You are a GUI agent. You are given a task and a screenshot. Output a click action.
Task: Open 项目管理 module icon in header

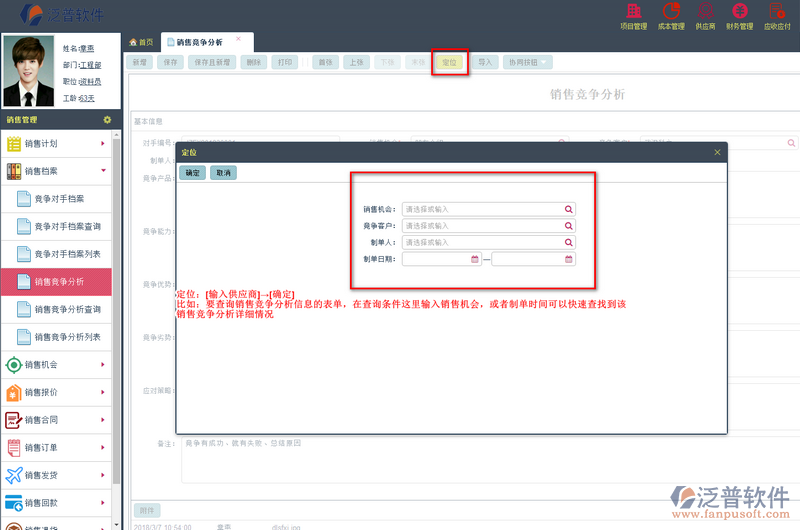[634, 15]
